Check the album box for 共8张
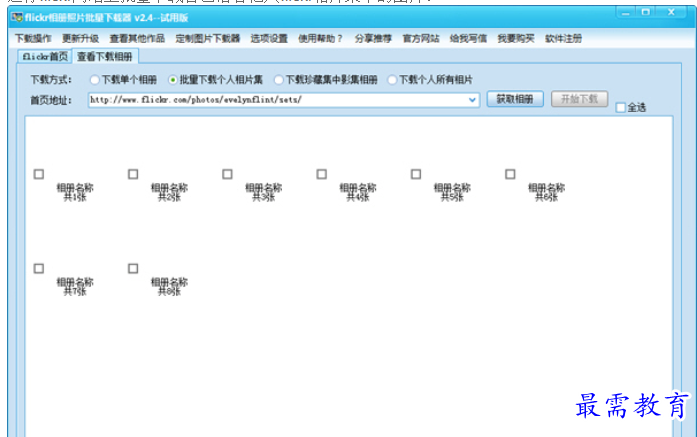697x437 pixels. pos(133,269)
